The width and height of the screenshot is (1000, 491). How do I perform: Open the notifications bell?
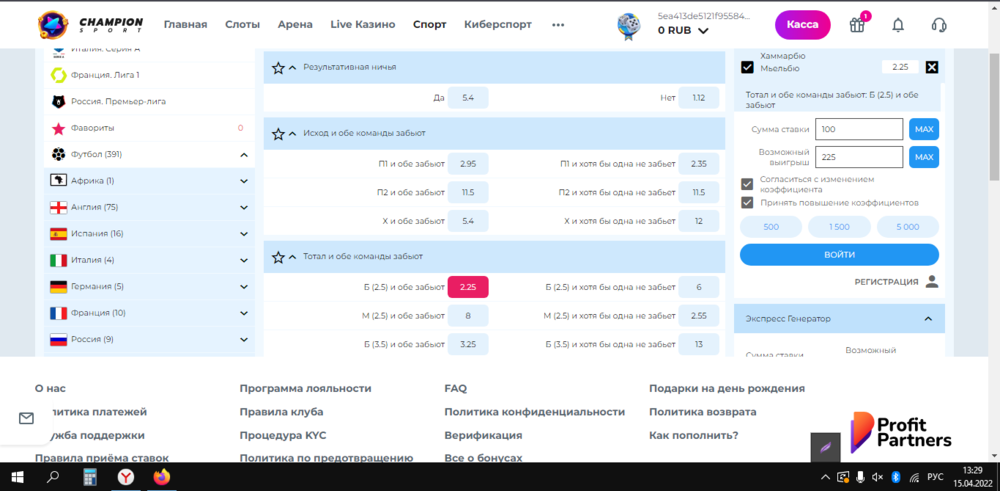(x=898, y=25)
